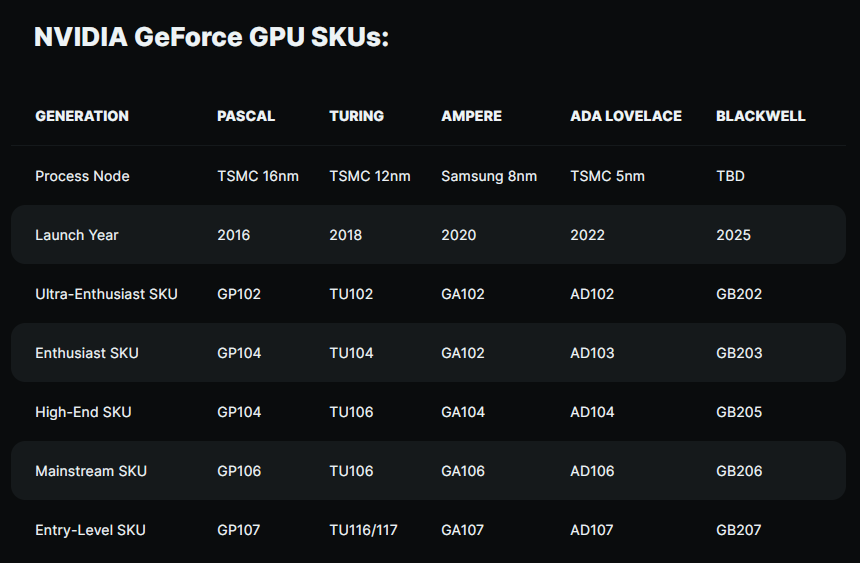The image size is (860, 563).
Task: Select the Mainstream SKU row label
Action: [x=91, y=471]
